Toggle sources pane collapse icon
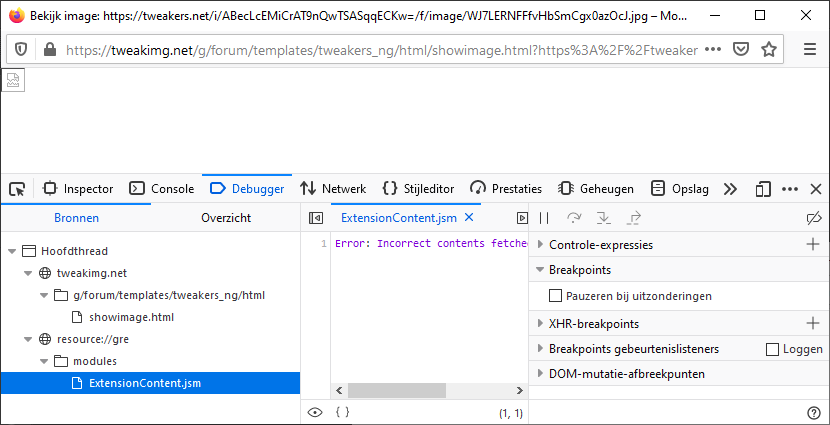830x425 pixels. click(x=316, y=218)
